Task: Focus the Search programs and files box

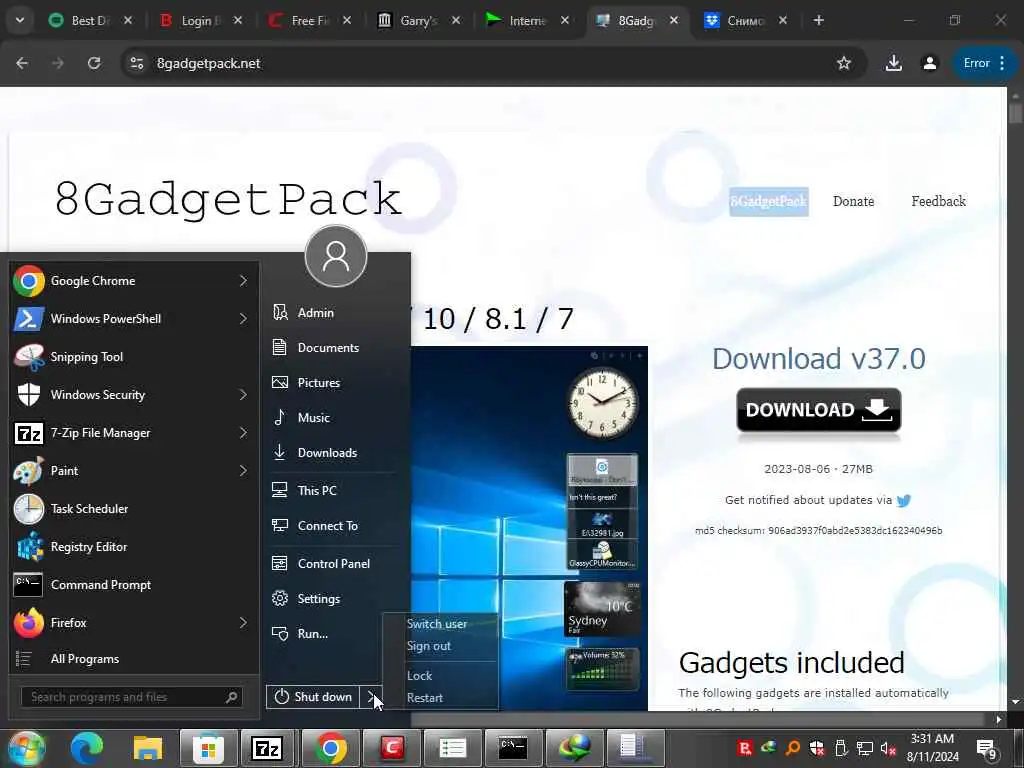Action: [x=132, y=697]
